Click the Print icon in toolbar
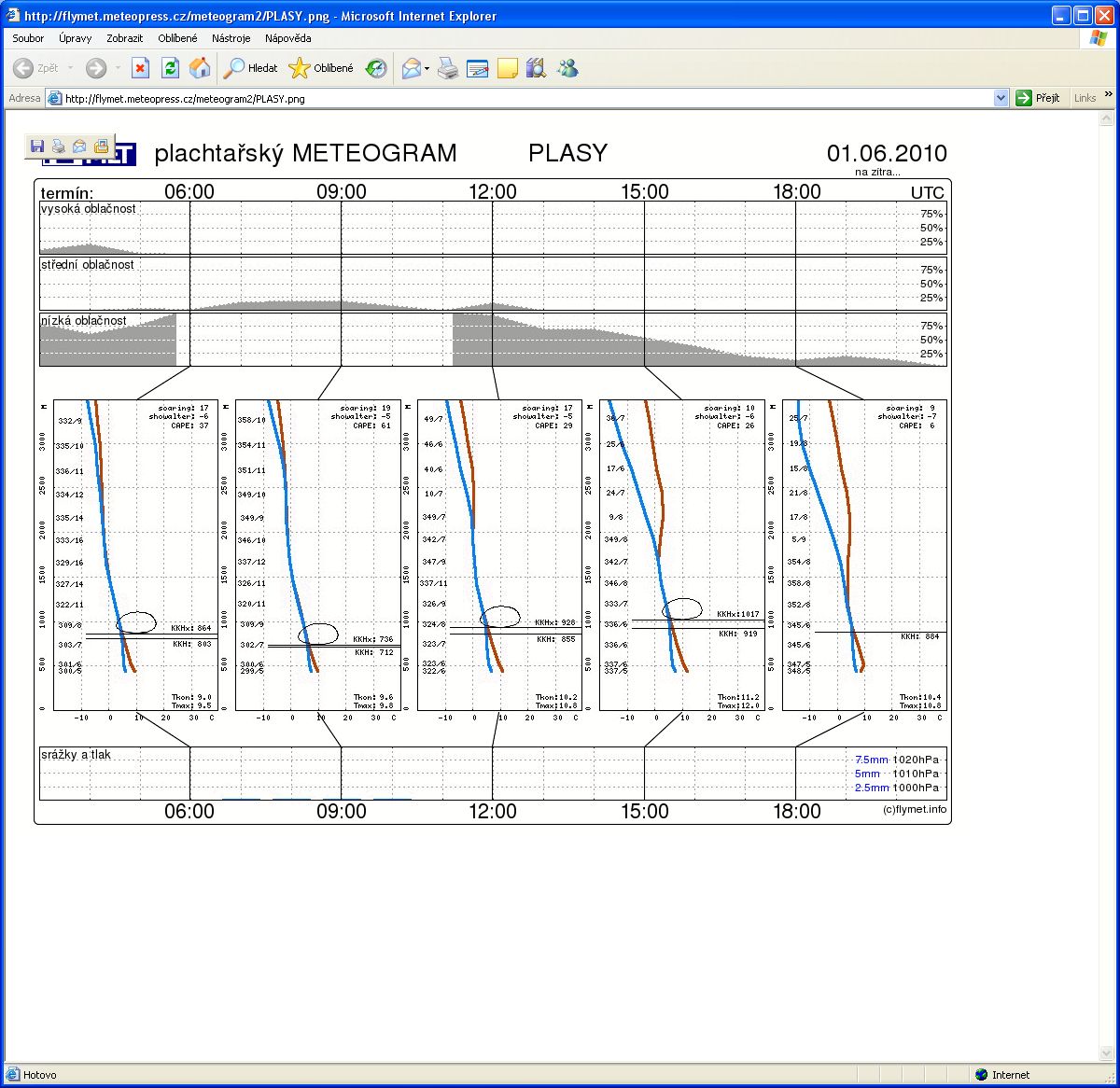This screenshot has width=1120, height=1088. [x=448, y=68]
